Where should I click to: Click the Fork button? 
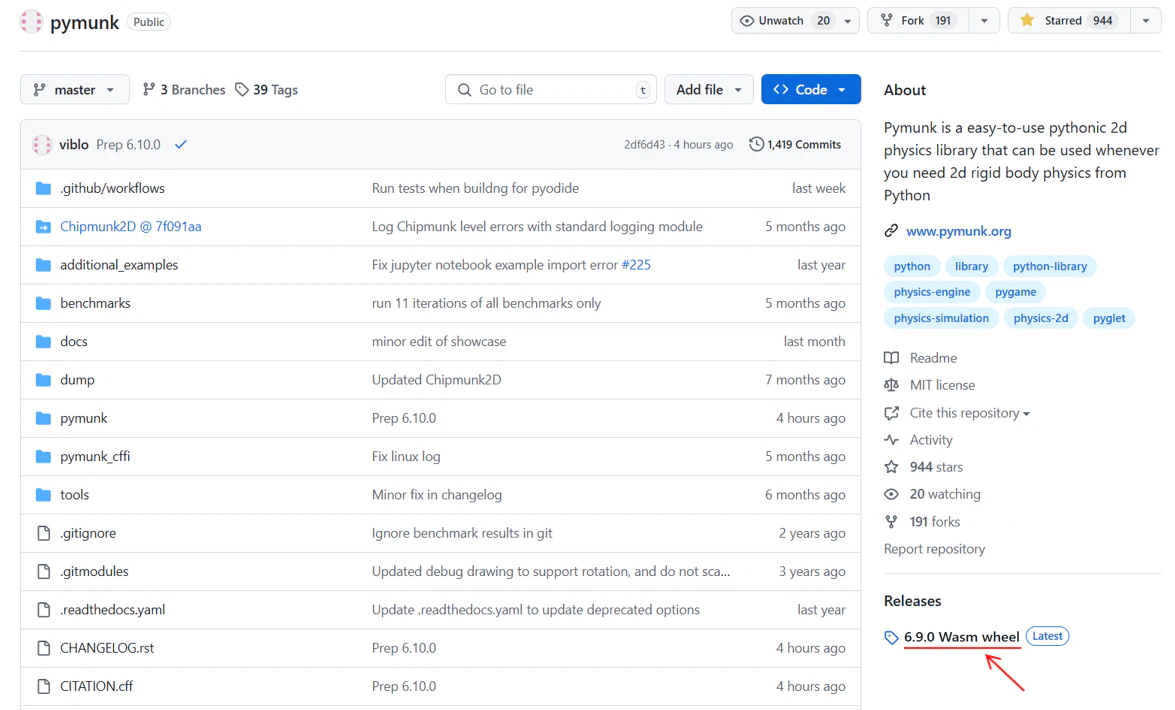click(918, 20)
